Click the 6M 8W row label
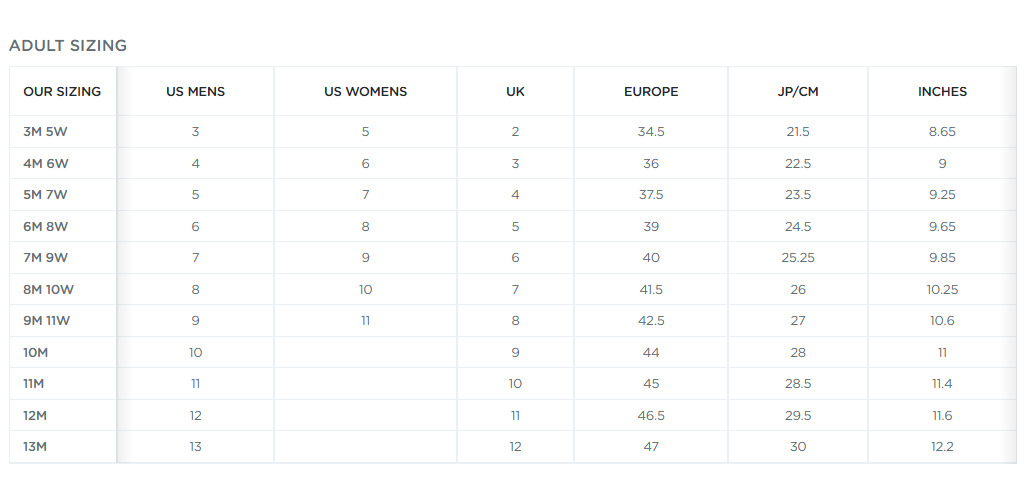This screenshot has width=1029, height=481. (45, 226)
